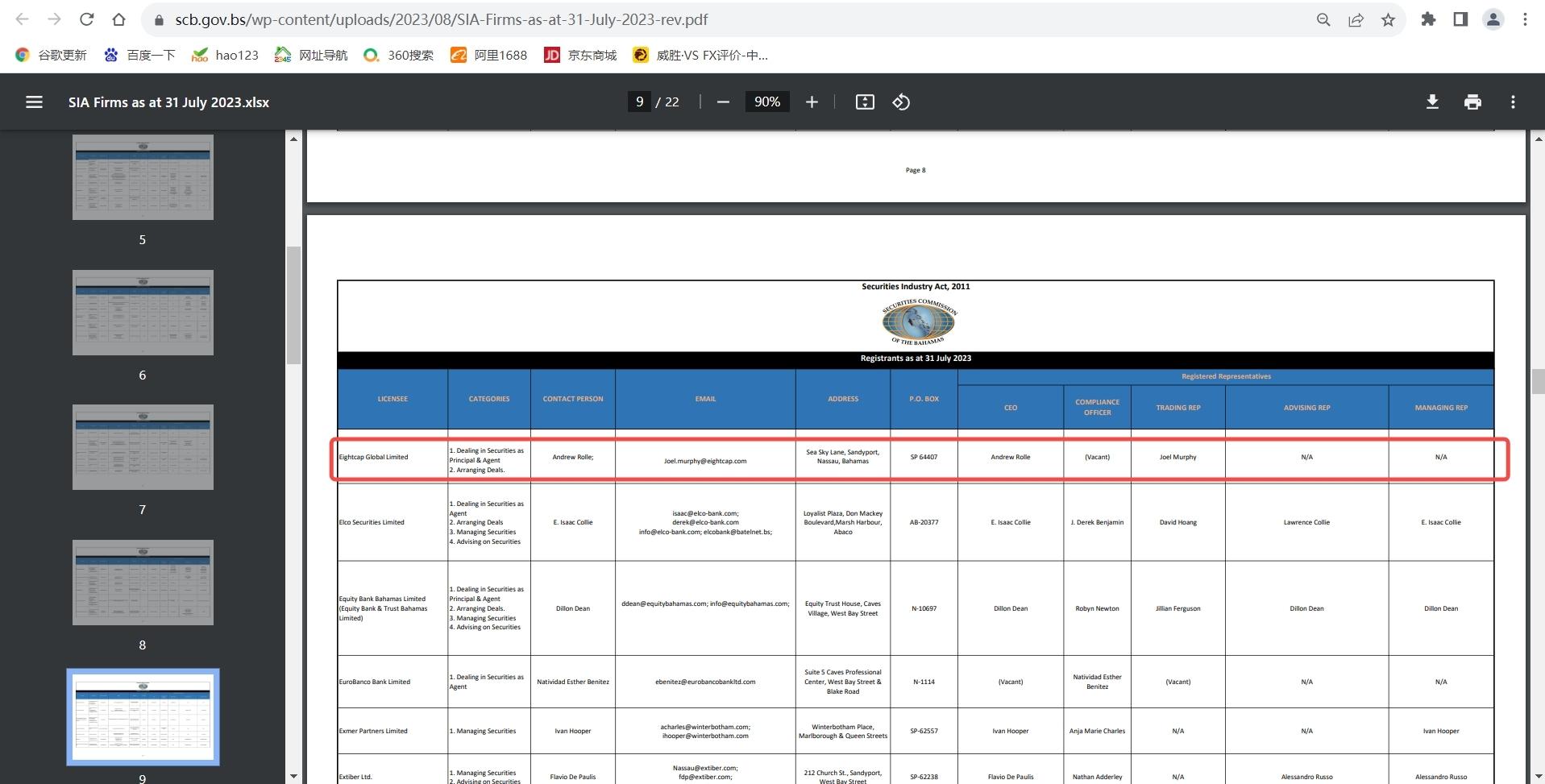
Task: Select page 8 thumbnail
Action: (x=143, y=583)
